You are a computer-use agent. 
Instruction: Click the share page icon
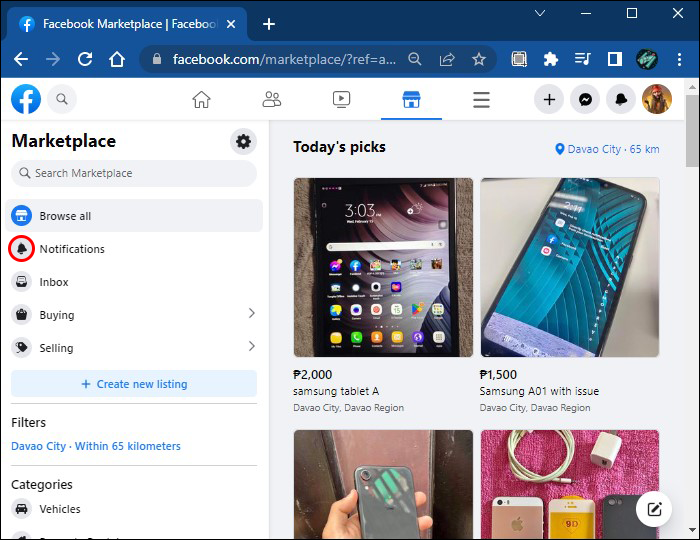pos(447,59)
